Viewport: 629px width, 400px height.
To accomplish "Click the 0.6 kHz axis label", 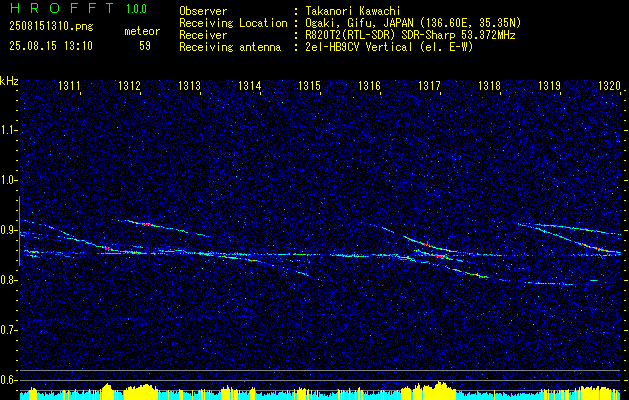I will (x=8, y=380).
